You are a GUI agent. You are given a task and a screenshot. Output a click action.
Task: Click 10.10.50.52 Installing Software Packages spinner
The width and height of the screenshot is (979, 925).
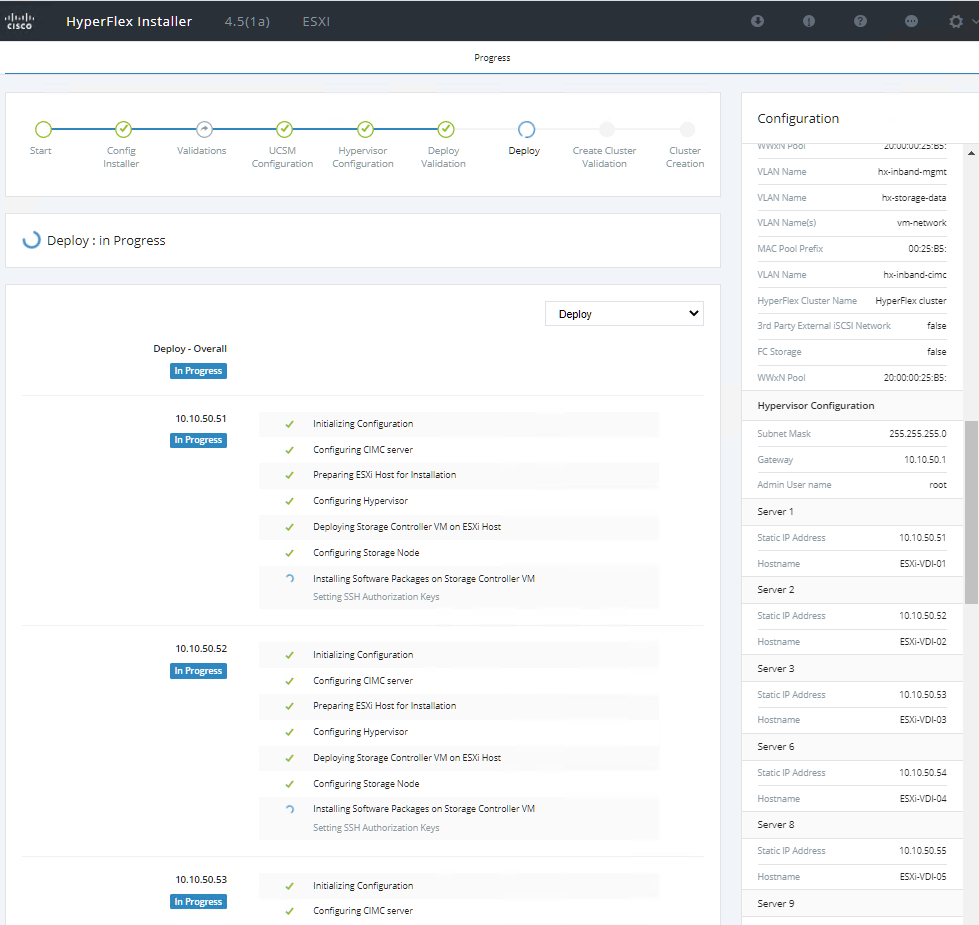point(290,809)
